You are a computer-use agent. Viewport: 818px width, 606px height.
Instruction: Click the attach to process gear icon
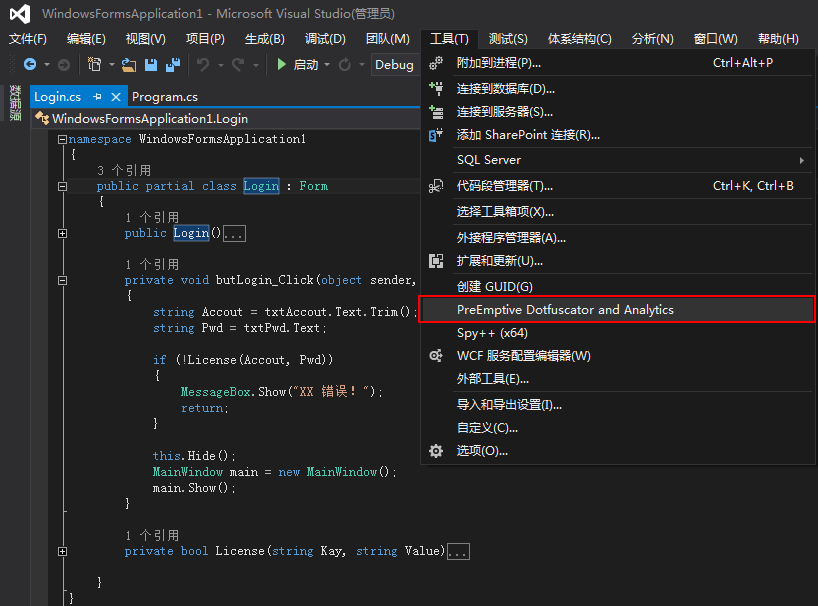click(436, 63)
